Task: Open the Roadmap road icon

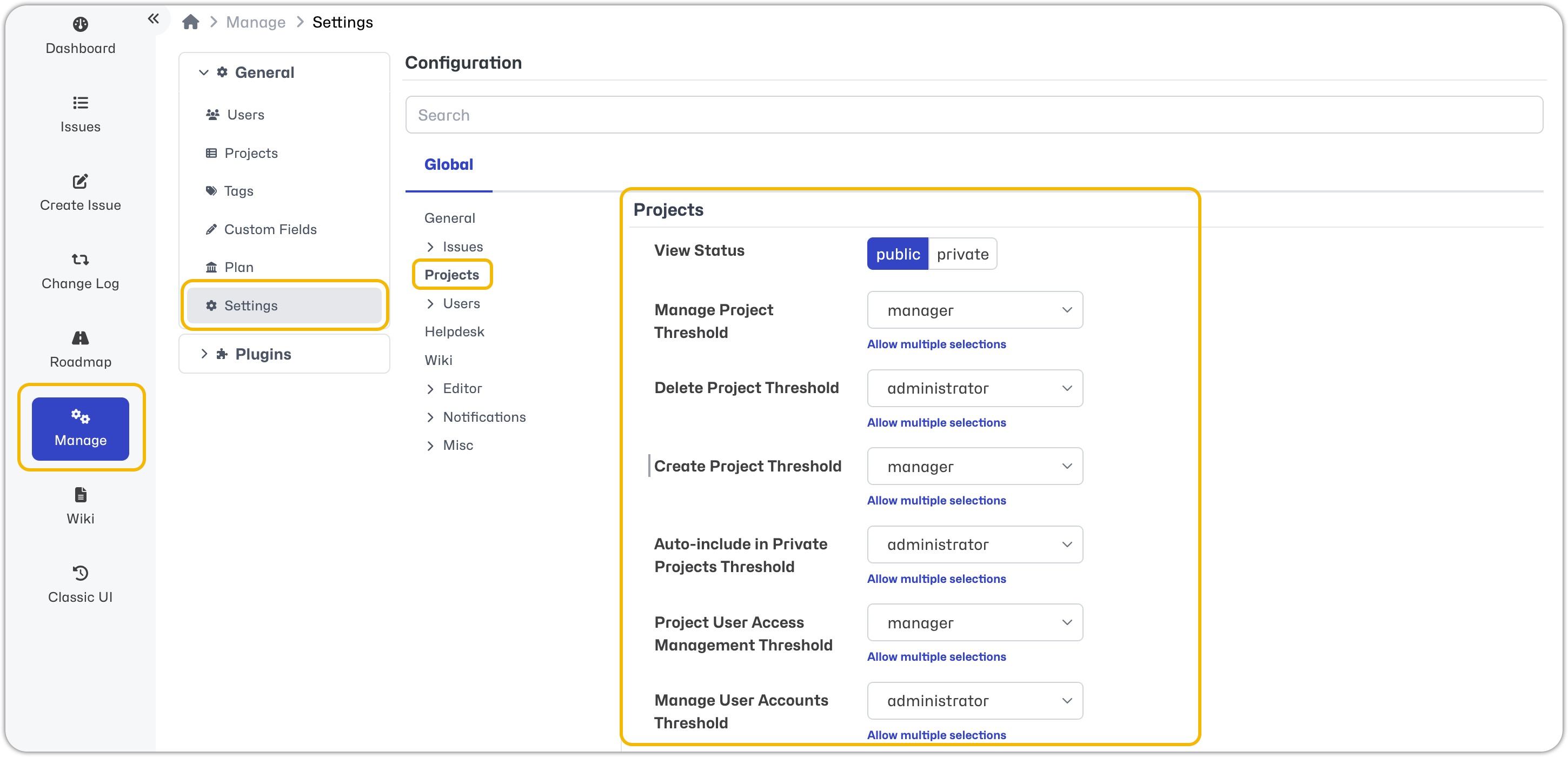Action: click(81, 338)
